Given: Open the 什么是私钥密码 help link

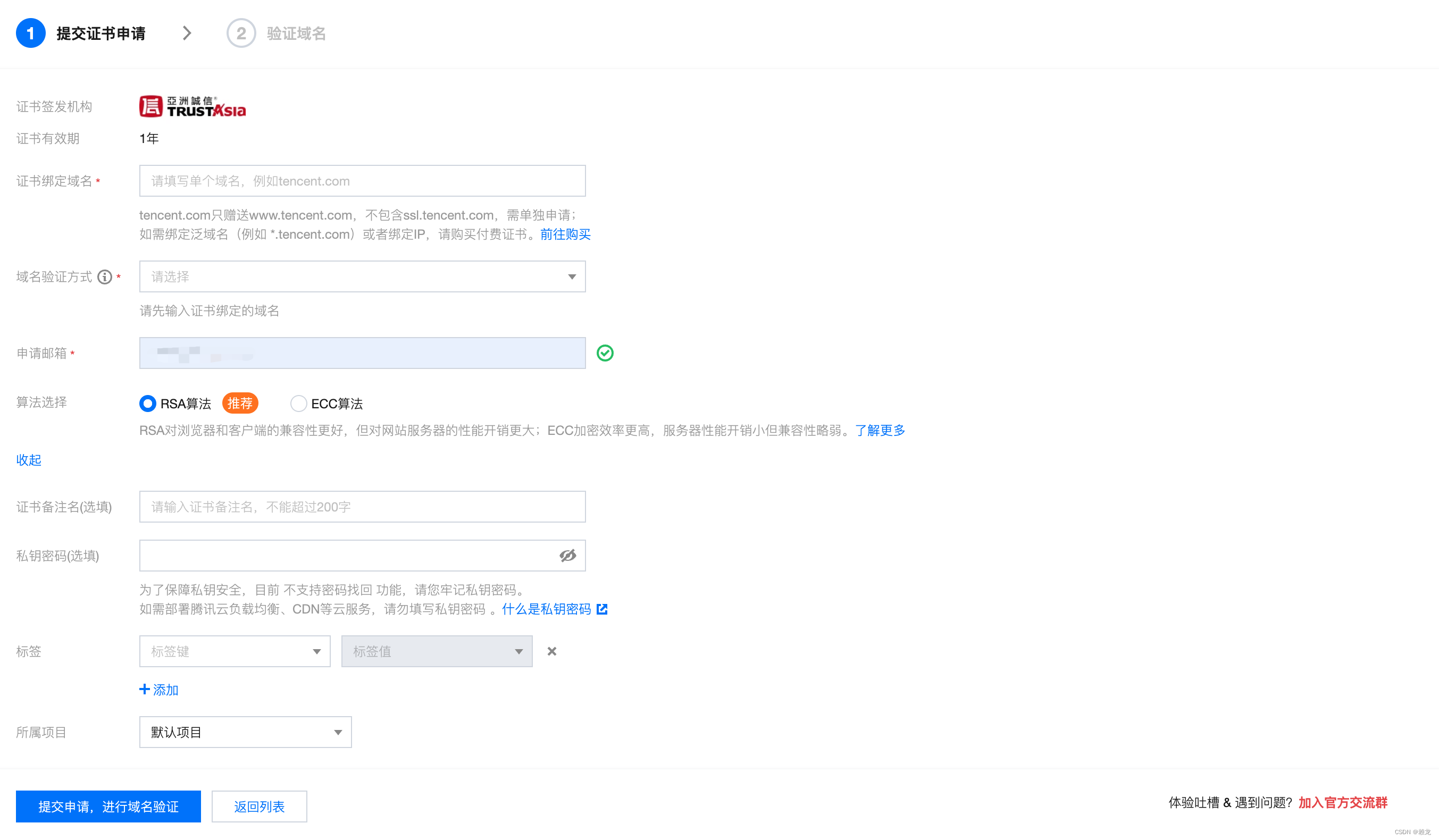Looking at the screenshot, I should (x=547, y=609).
